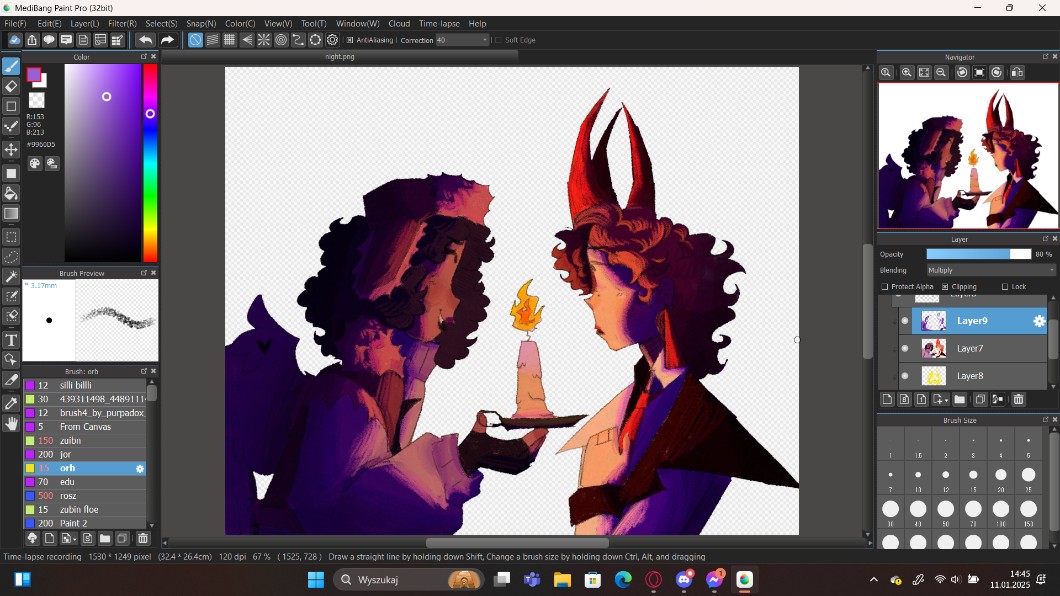Delete layer using the trash icon
The height and width of the screenshot is (596, 1060).
[x=1018, y=400]
